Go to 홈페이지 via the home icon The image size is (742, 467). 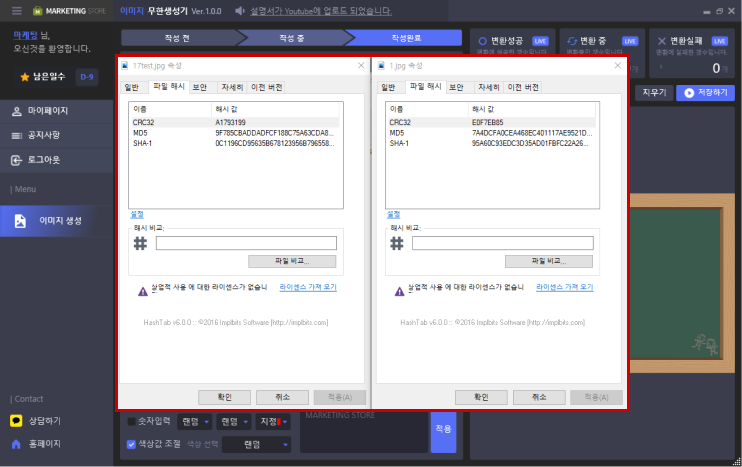42,443
